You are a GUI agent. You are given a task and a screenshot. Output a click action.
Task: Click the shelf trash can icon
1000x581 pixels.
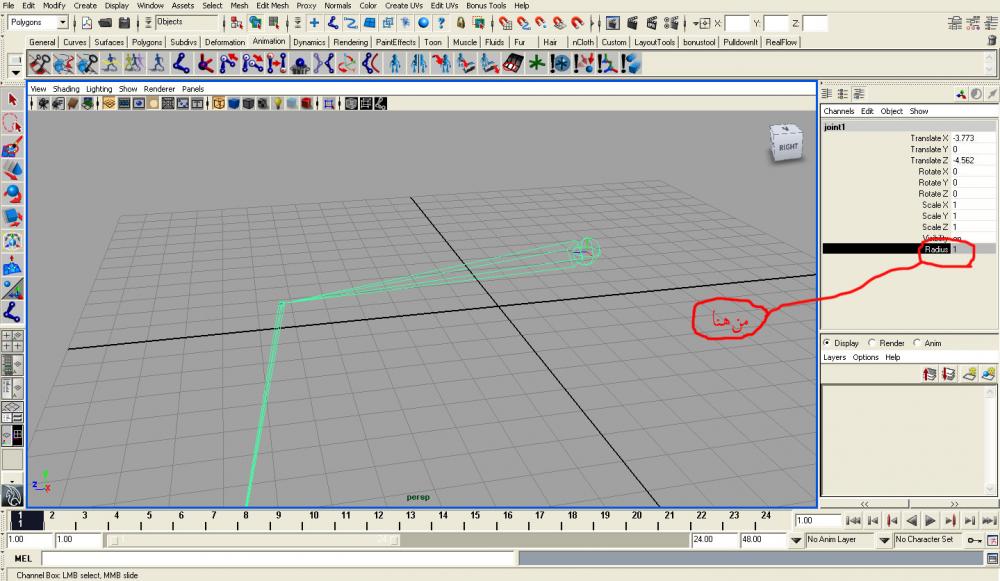[992, 40]
